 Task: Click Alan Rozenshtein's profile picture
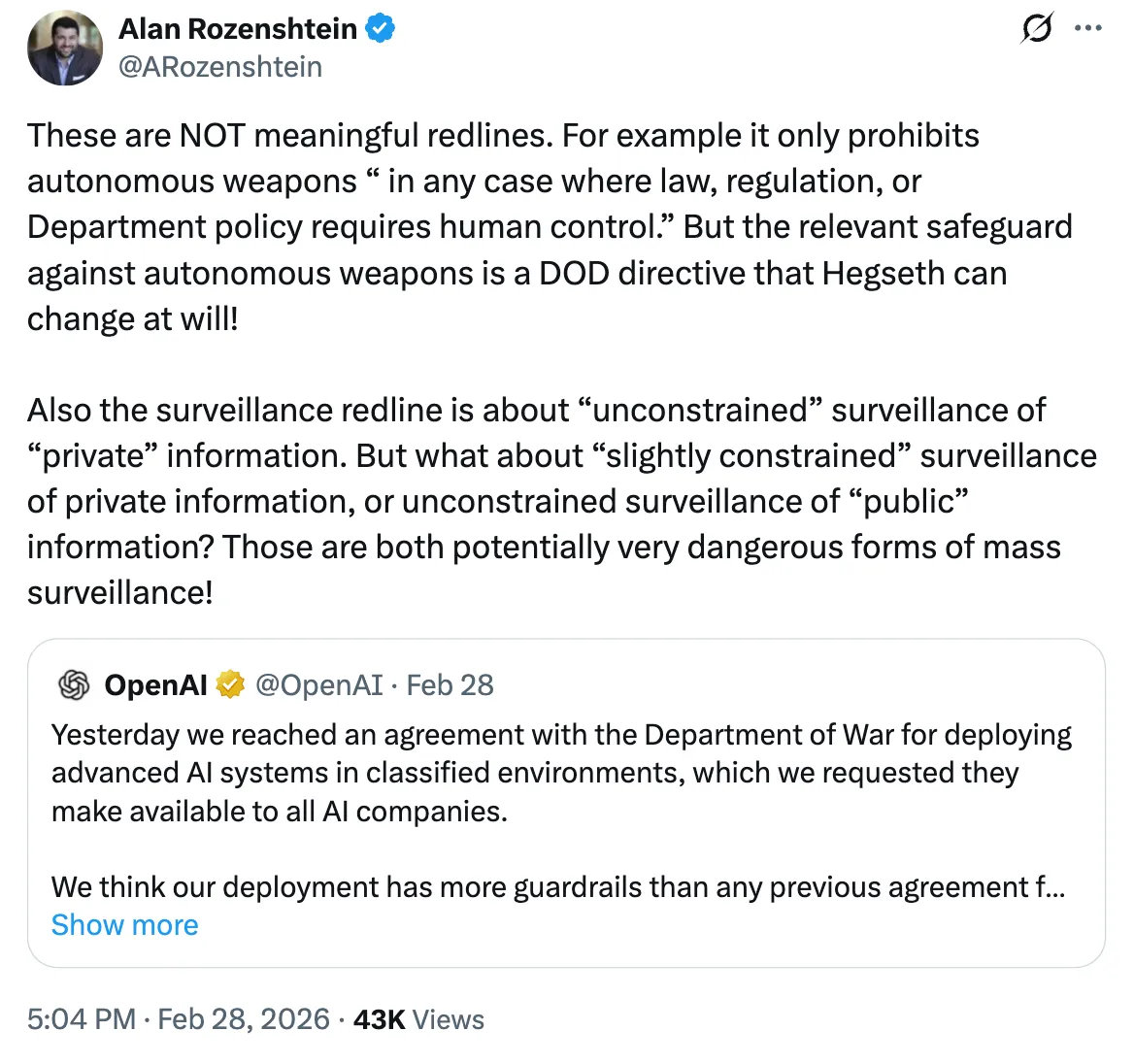[x=65, y=49]
